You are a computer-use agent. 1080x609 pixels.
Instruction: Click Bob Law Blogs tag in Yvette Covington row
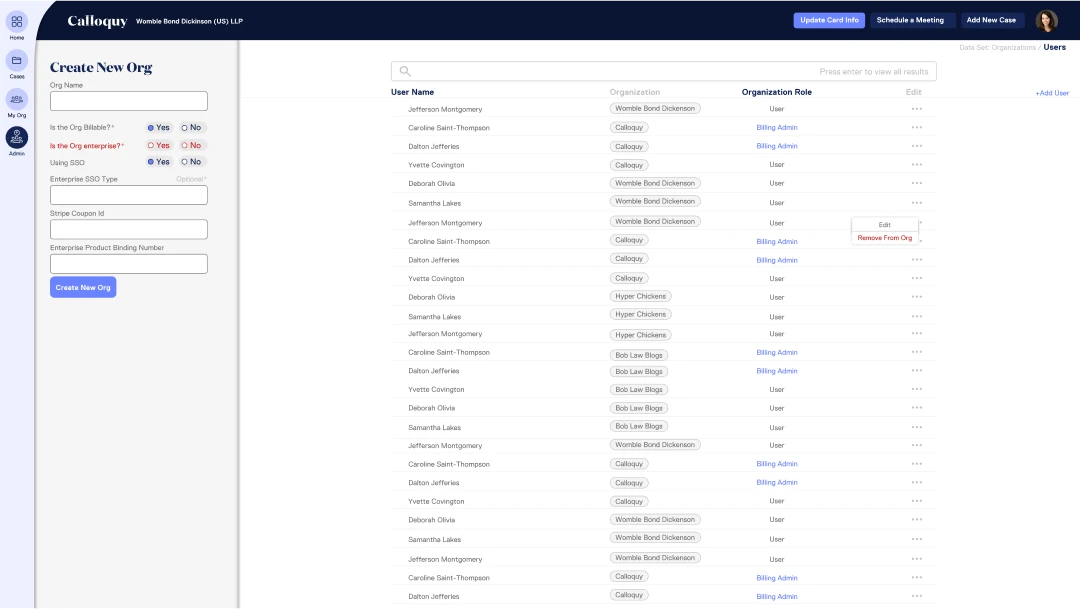click(x=638, y=389)
